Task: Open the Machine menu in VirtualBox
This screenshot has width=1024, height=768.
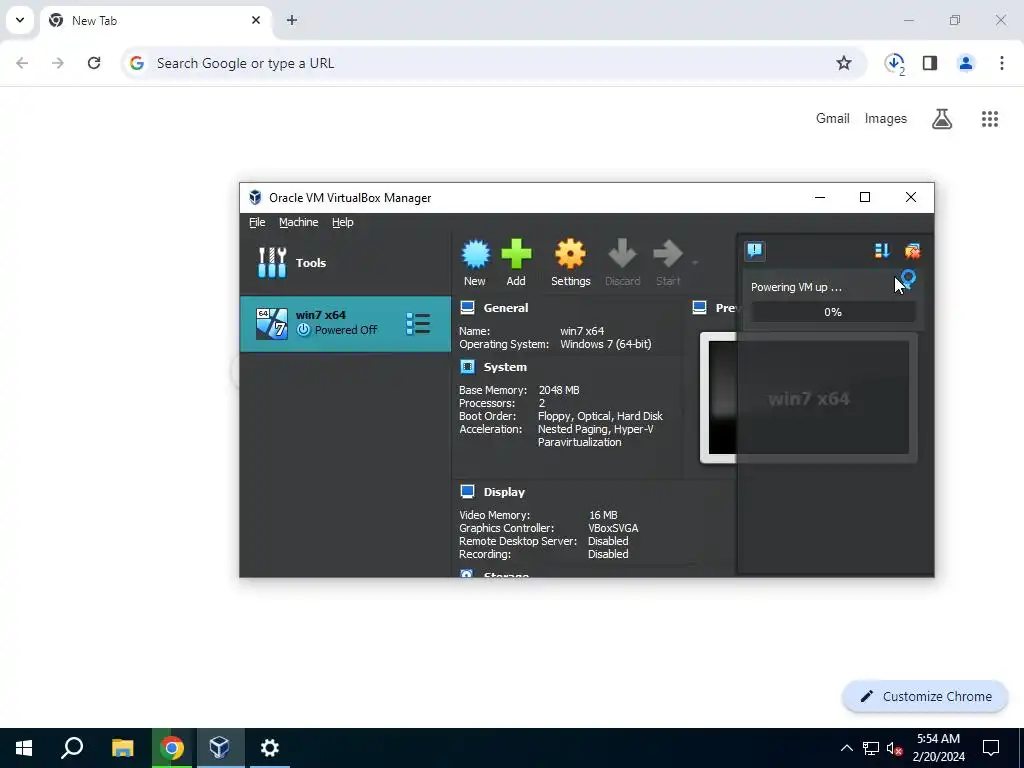Action: pos(298,222)
